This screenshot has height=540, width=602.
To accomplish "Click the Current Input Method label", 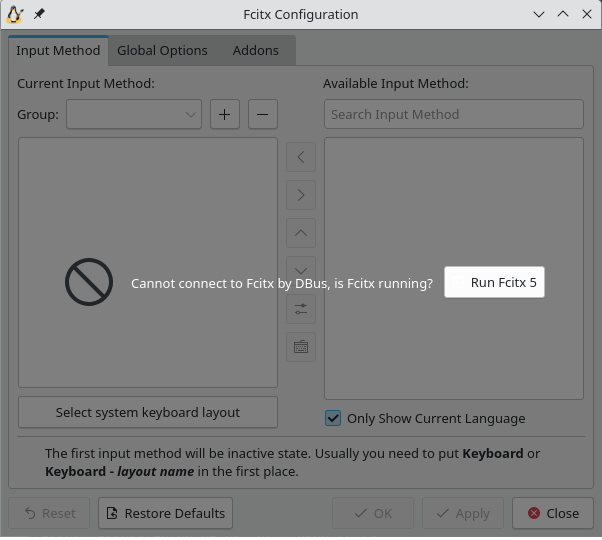I will 86,84.
